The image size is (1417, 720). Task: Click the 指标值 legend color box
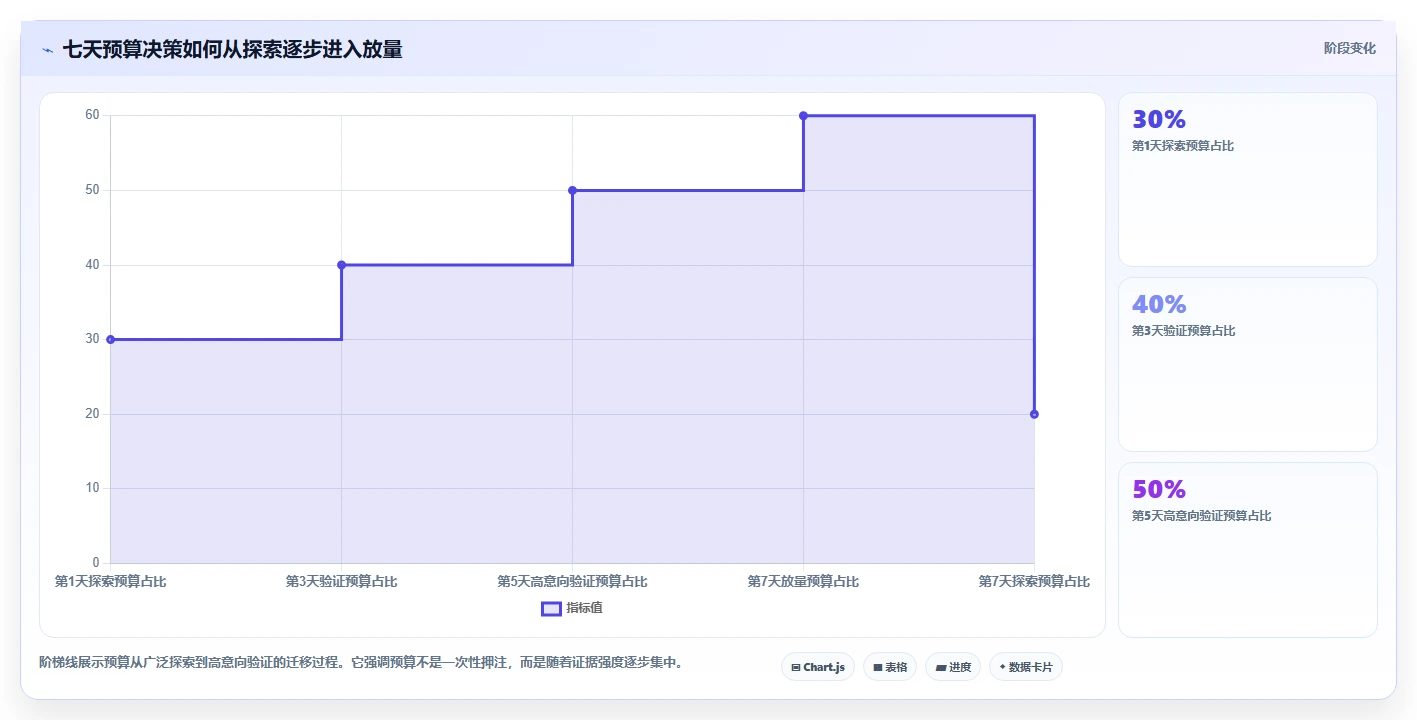coord(551,608)
